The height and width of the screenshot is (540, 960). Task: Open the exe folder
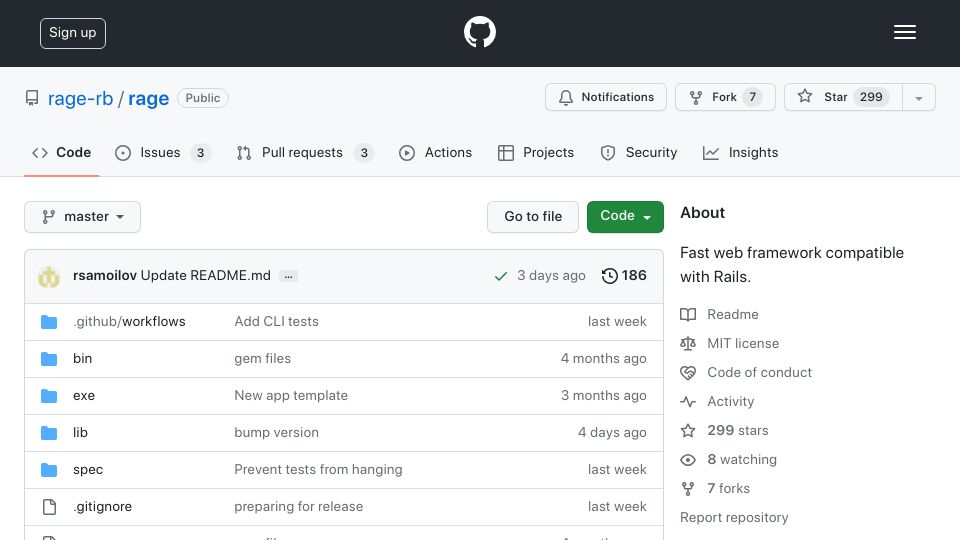(x=84, y=396)
